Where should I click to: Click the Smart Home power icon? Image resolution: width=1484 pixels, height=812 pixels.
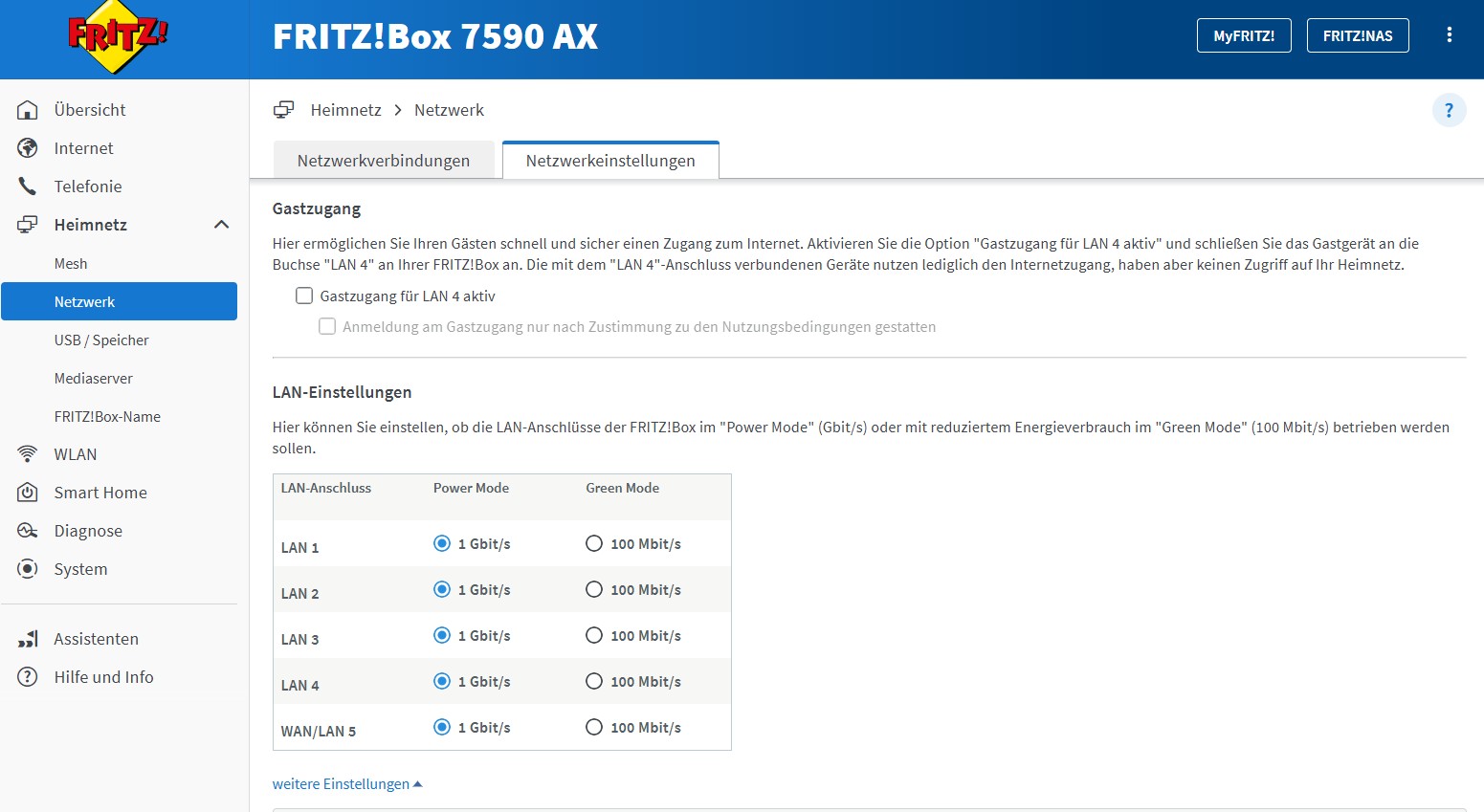click(x=28, y=493)
